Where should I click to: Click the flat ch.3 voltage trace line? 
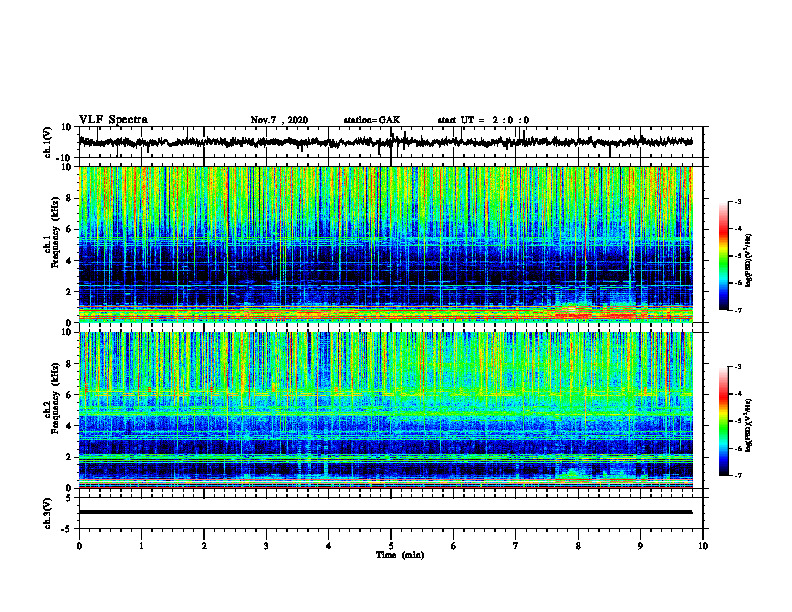pyautogui.click(x=385, y=512)
